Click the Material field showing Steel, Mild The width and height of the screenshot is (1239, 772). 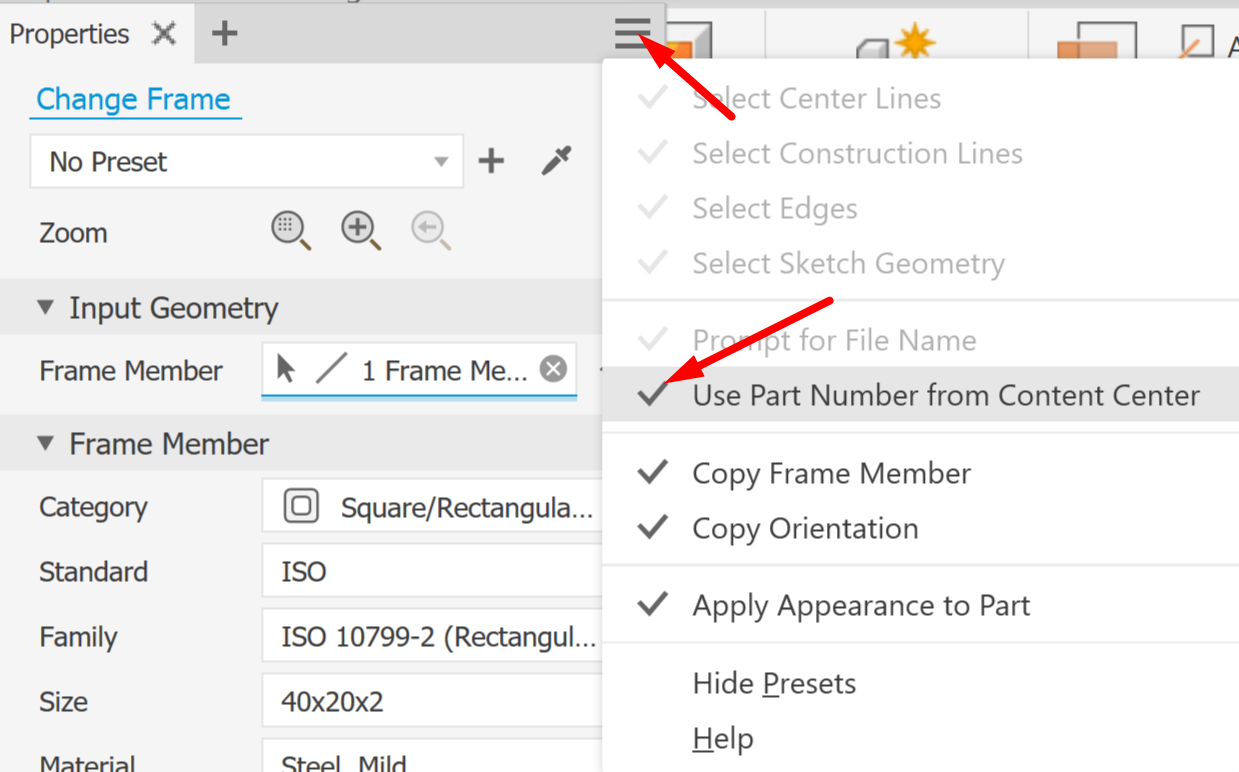[432, 762]
